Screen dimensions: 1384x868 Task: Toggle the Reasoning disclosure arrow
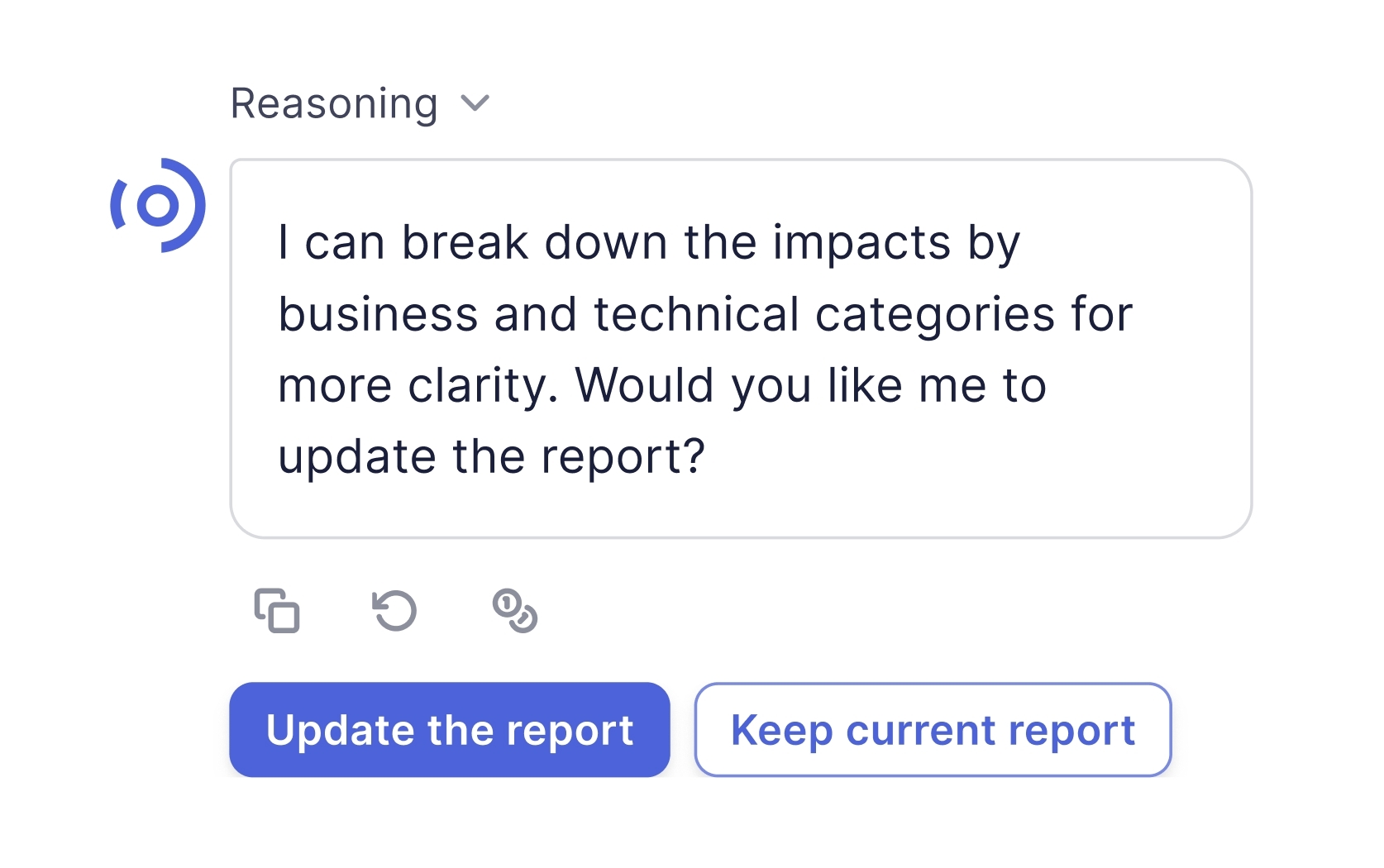point(475,104)
